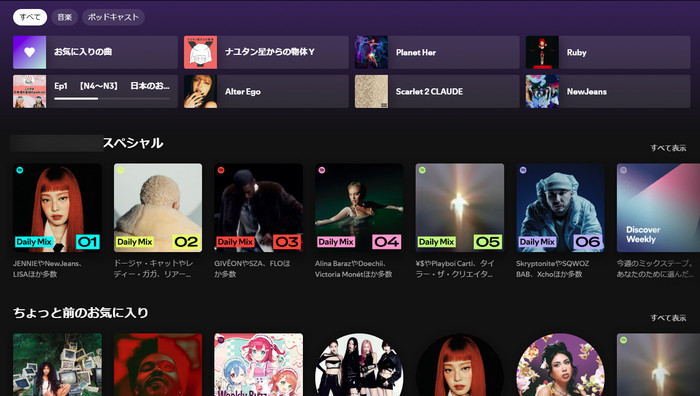
Task: Click the Planet Her album cover
Action: [x=371, y=52]
